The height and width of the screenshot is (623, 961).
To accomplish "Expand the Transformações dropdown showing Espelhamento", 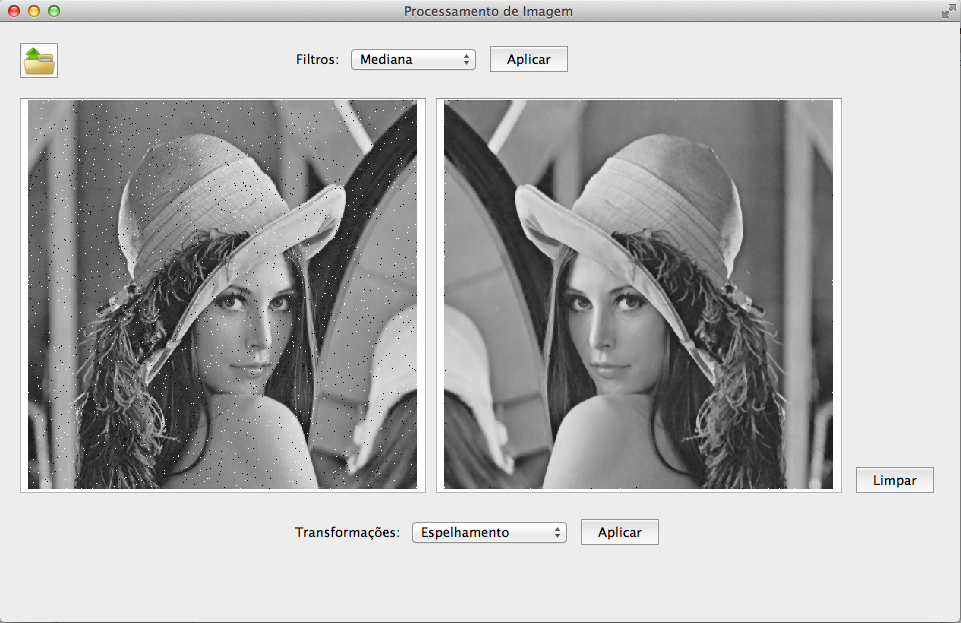I will pyautogui.click(x=489, y=532).
